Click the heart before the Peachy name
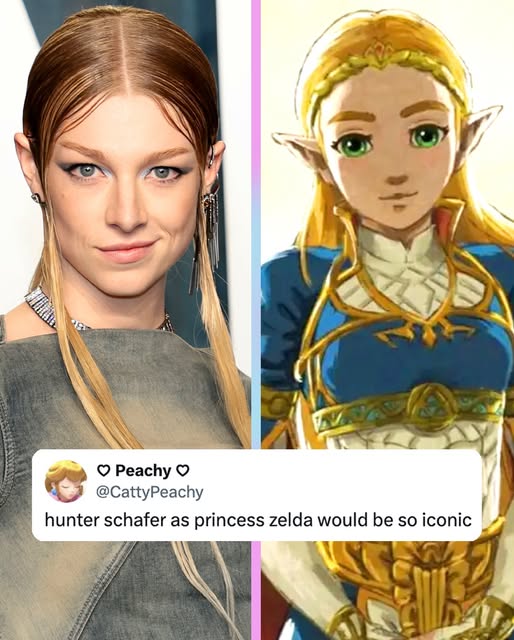 104,471
